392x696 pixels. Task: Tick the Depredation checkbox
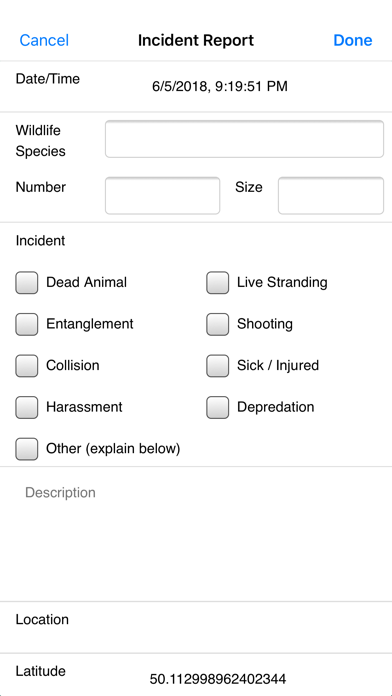pyautogui.click(x=218, y=407)
